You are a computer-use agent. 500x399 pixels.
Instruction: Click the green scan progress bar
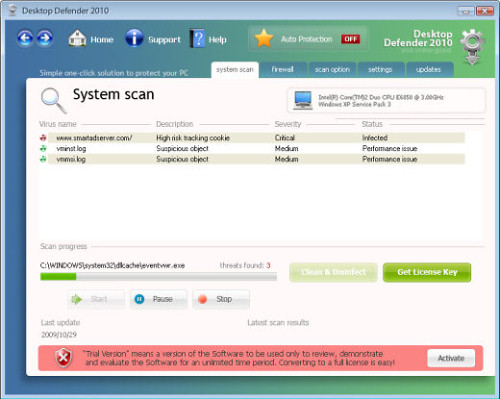pos(158,277)
